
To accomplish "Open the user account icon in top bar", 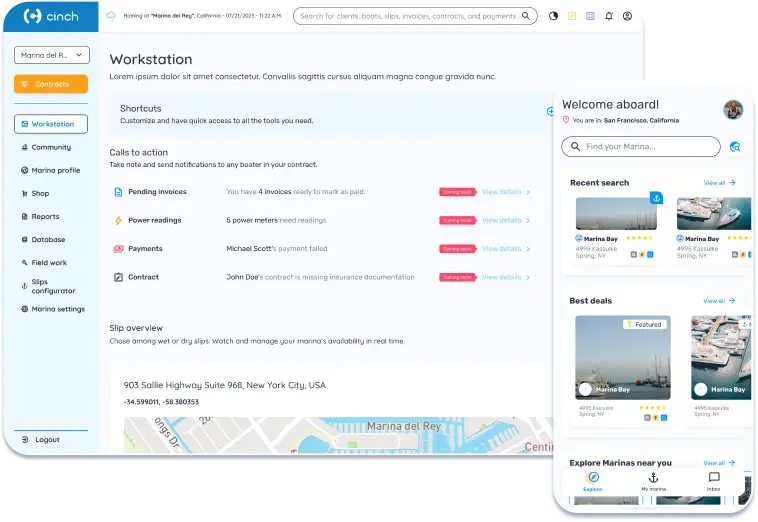I will [627, 16].
